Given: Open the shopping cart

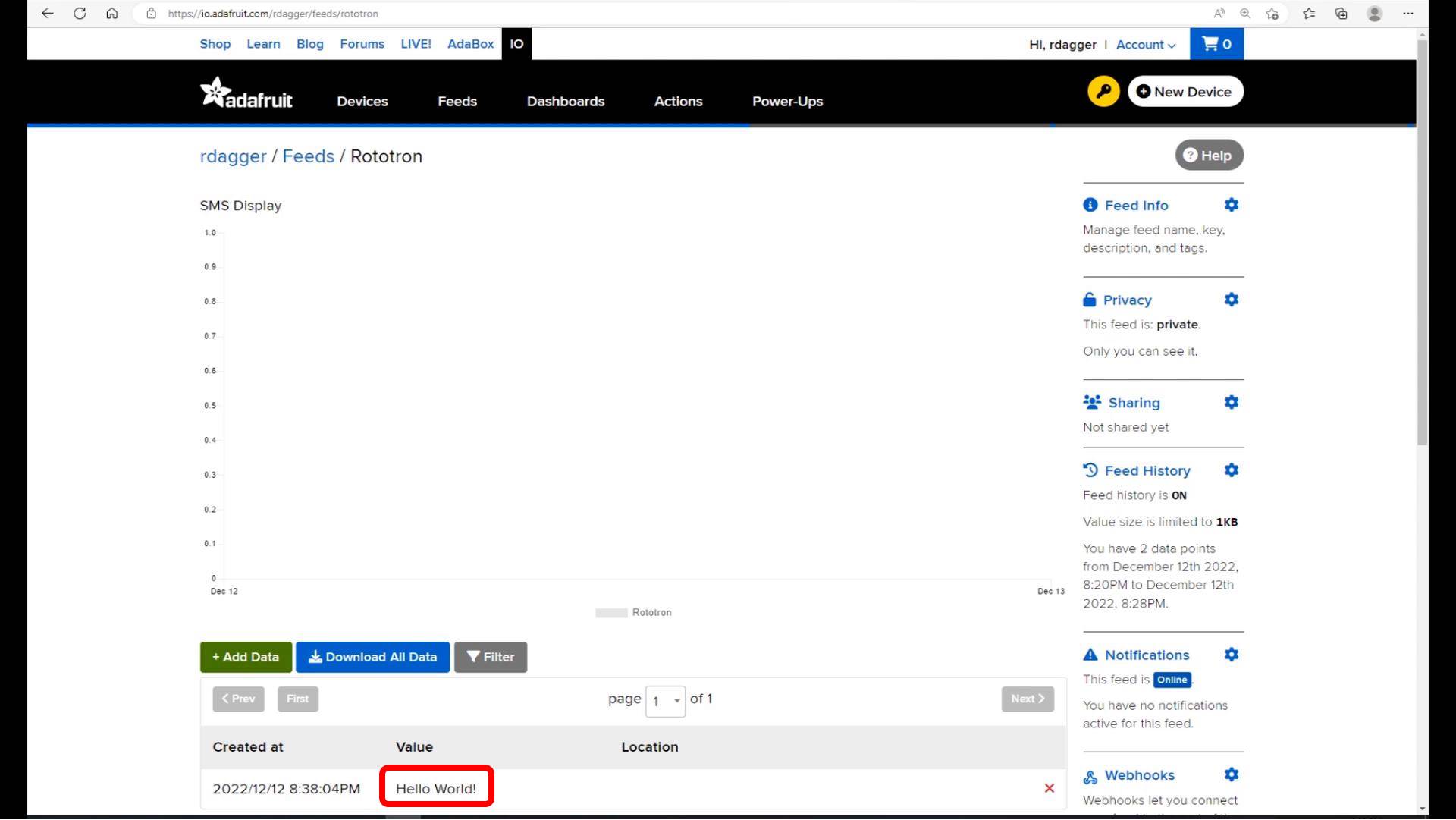Looking at the screenshot, I should pos(1216,44).
